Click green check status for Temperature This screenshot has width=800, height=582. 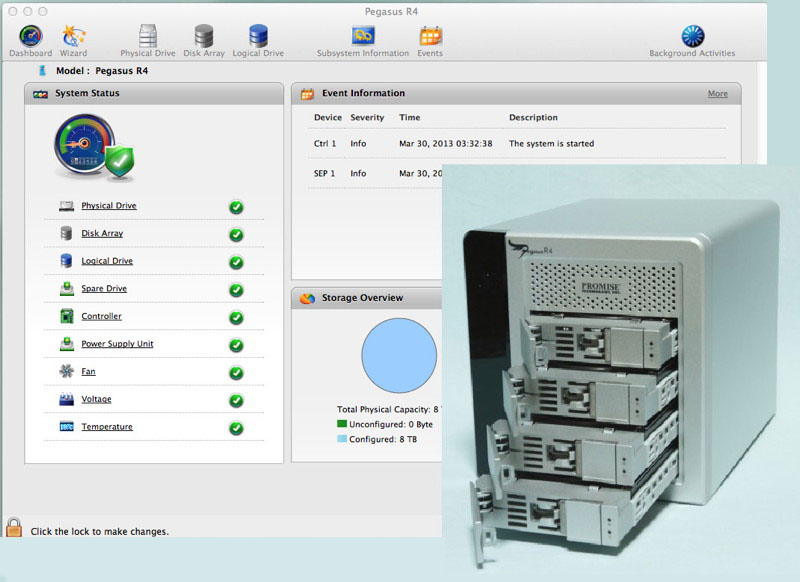coord(236,428)
